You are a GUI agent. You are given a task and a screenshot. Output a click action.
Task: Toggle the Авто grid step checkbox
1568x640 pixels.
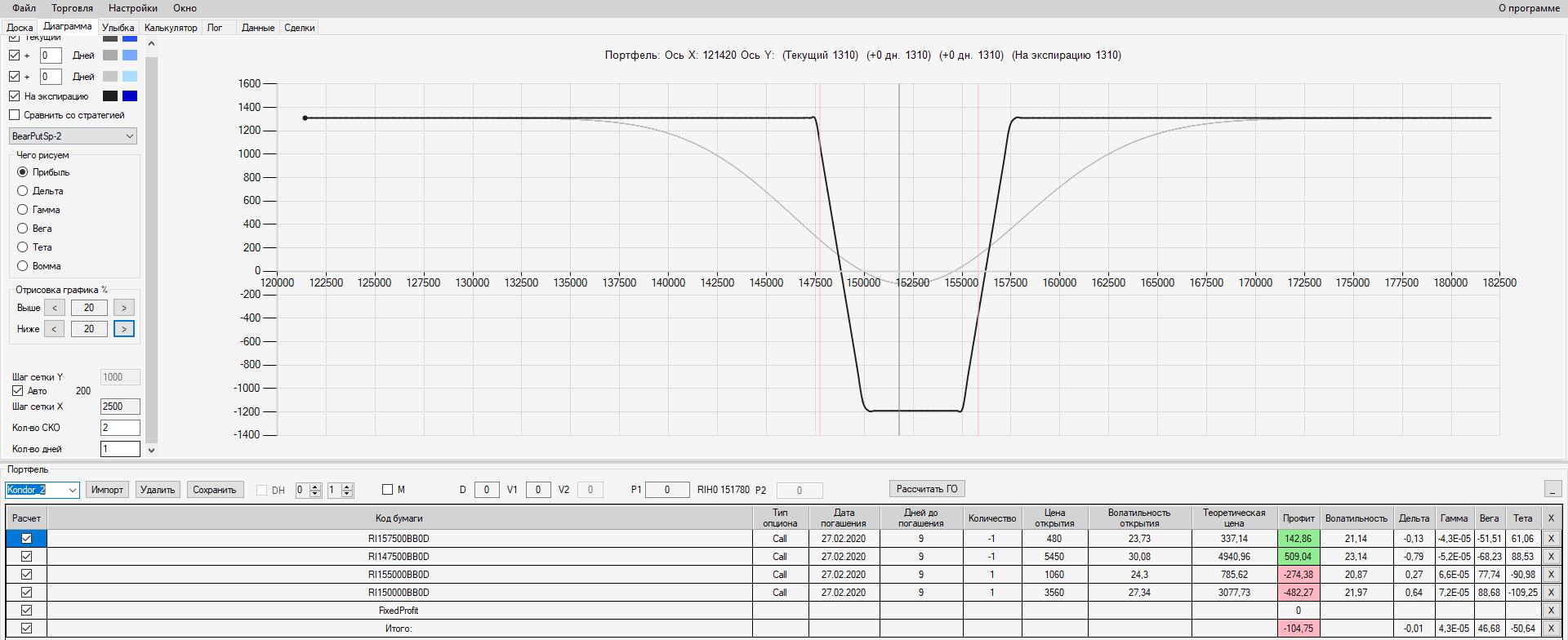[x=17, y=391]
